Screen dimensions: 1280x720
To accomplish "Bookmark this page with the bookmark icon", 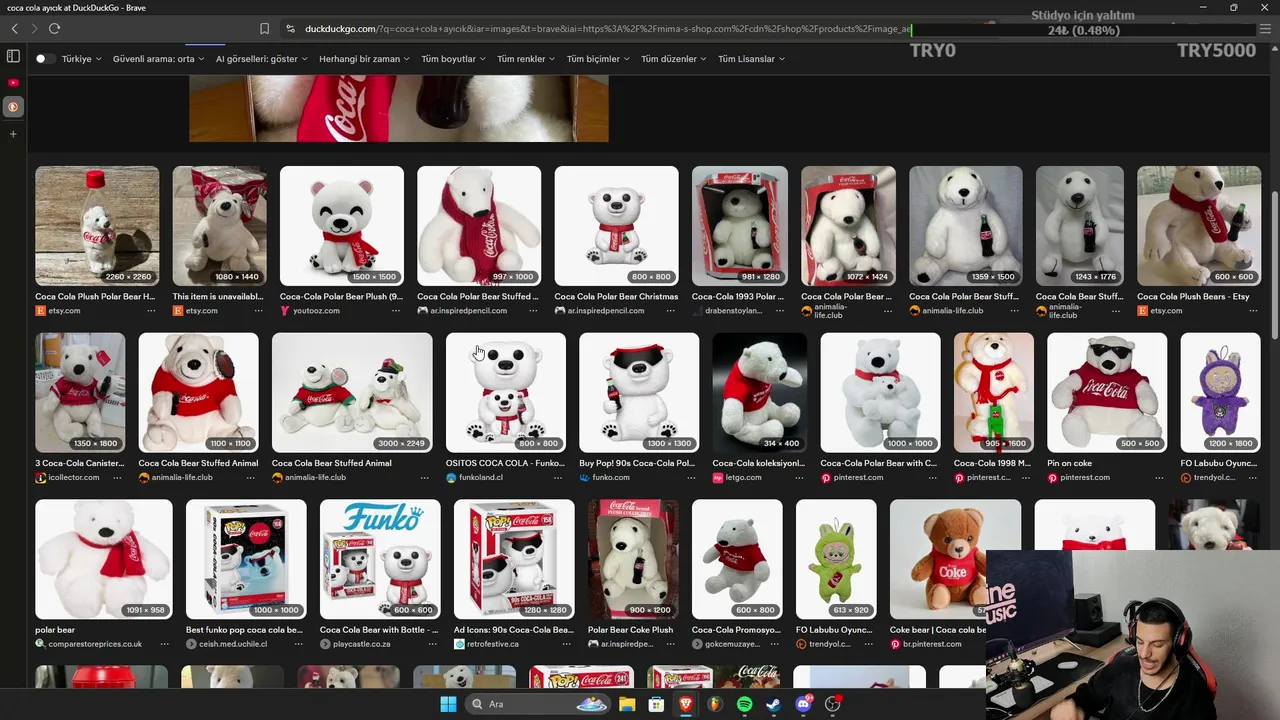I will [x=264, y=29].
